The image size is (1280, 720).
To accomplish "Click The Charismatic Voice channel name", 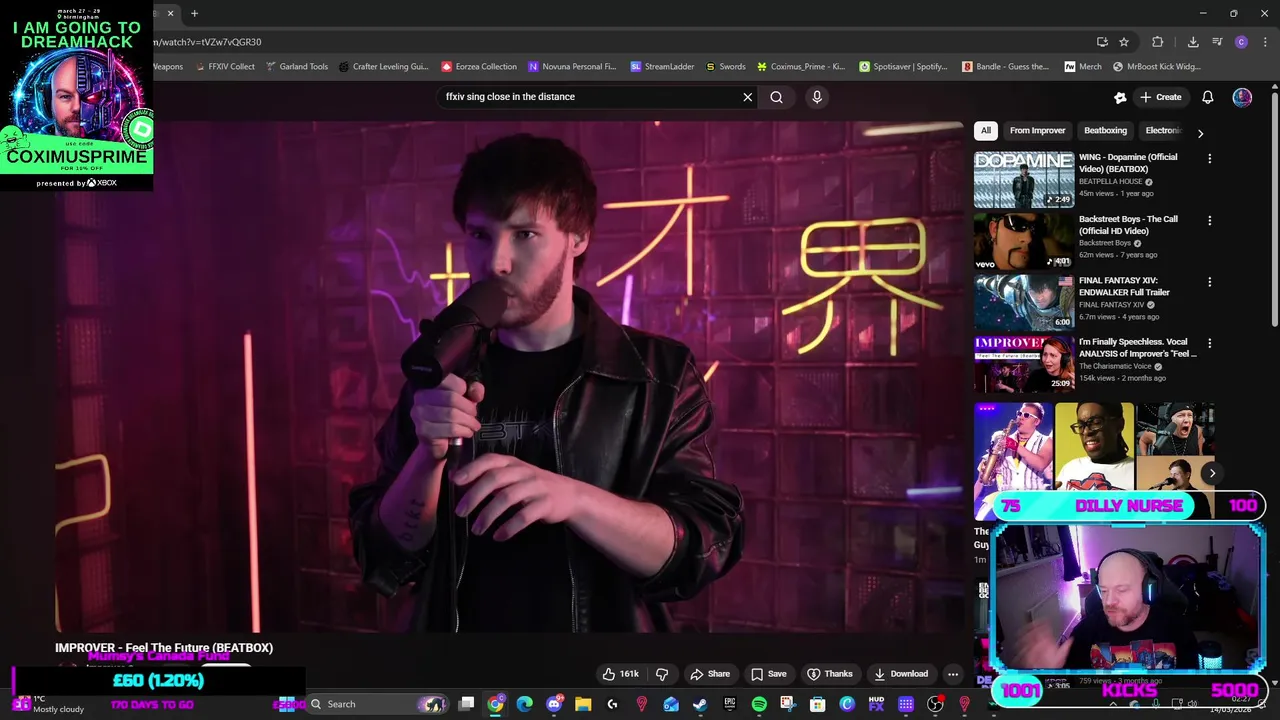I will pos(1115,366).
